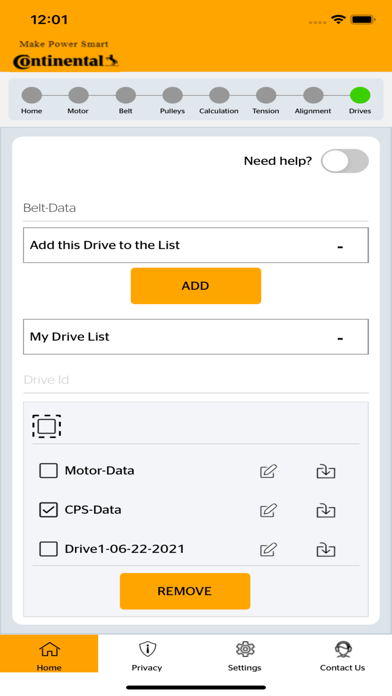Click the REMOVE button
The width and height of the screenshot is (392, 696).
tap(185, 591)
